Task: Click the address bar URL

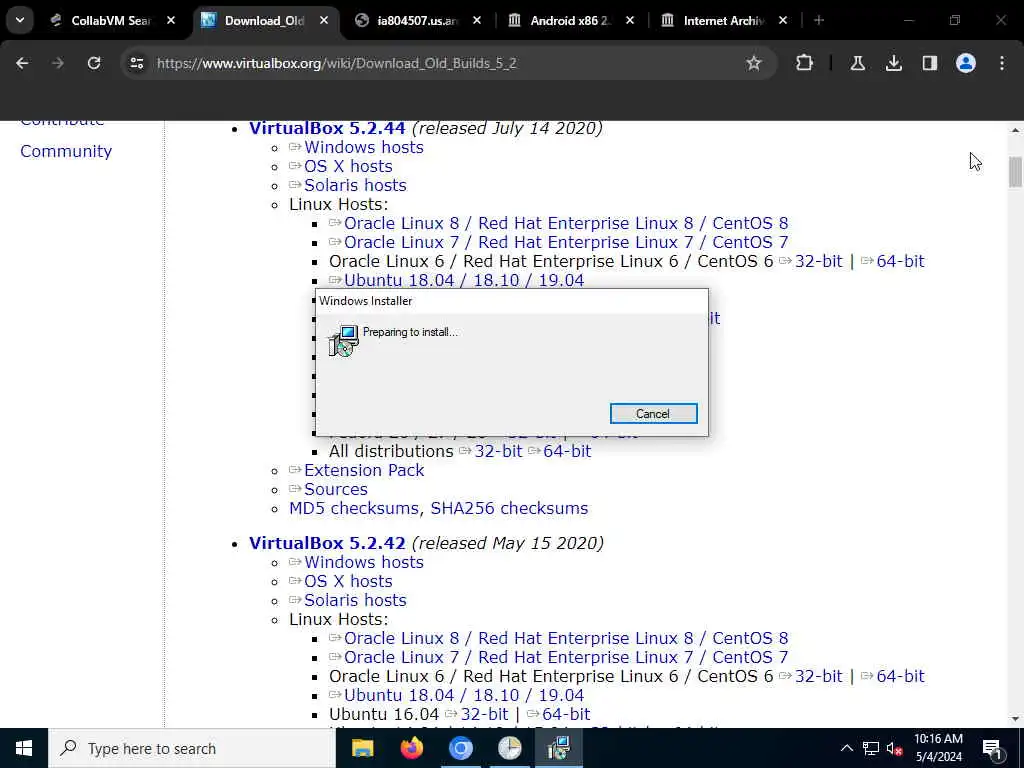Action: 337,63
